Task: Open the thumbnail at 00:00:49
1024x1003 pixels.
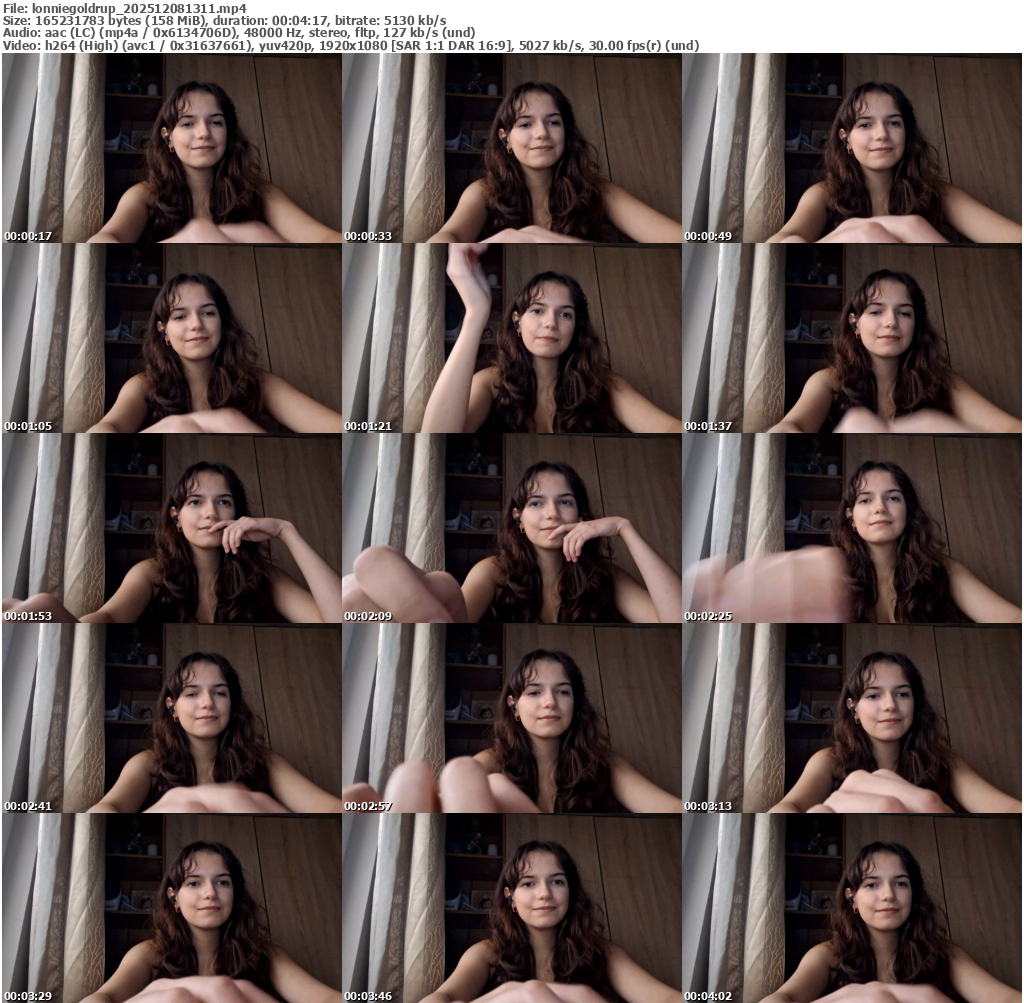Action: (x=852, y=148)
